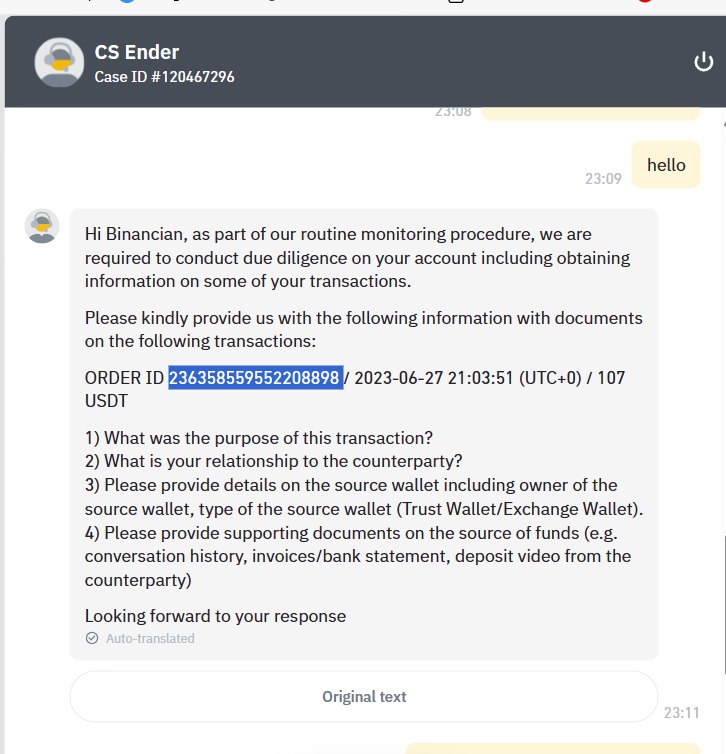Screen dimensions: 726x754
Task: Click the Looking forward to your response line
Action: pos(215,616)
